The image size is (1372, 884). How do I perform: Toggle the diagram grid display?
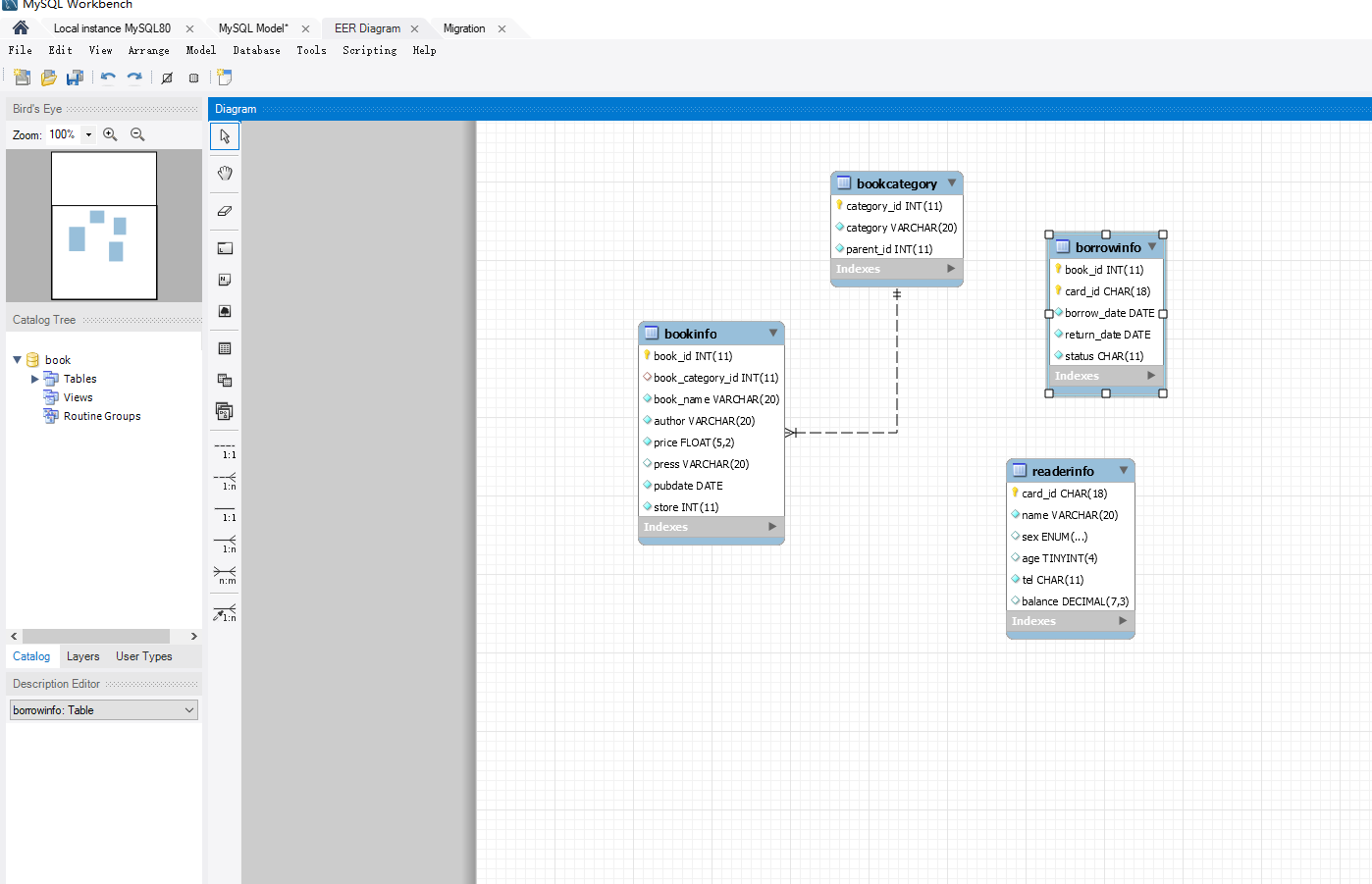click(167, 78)
